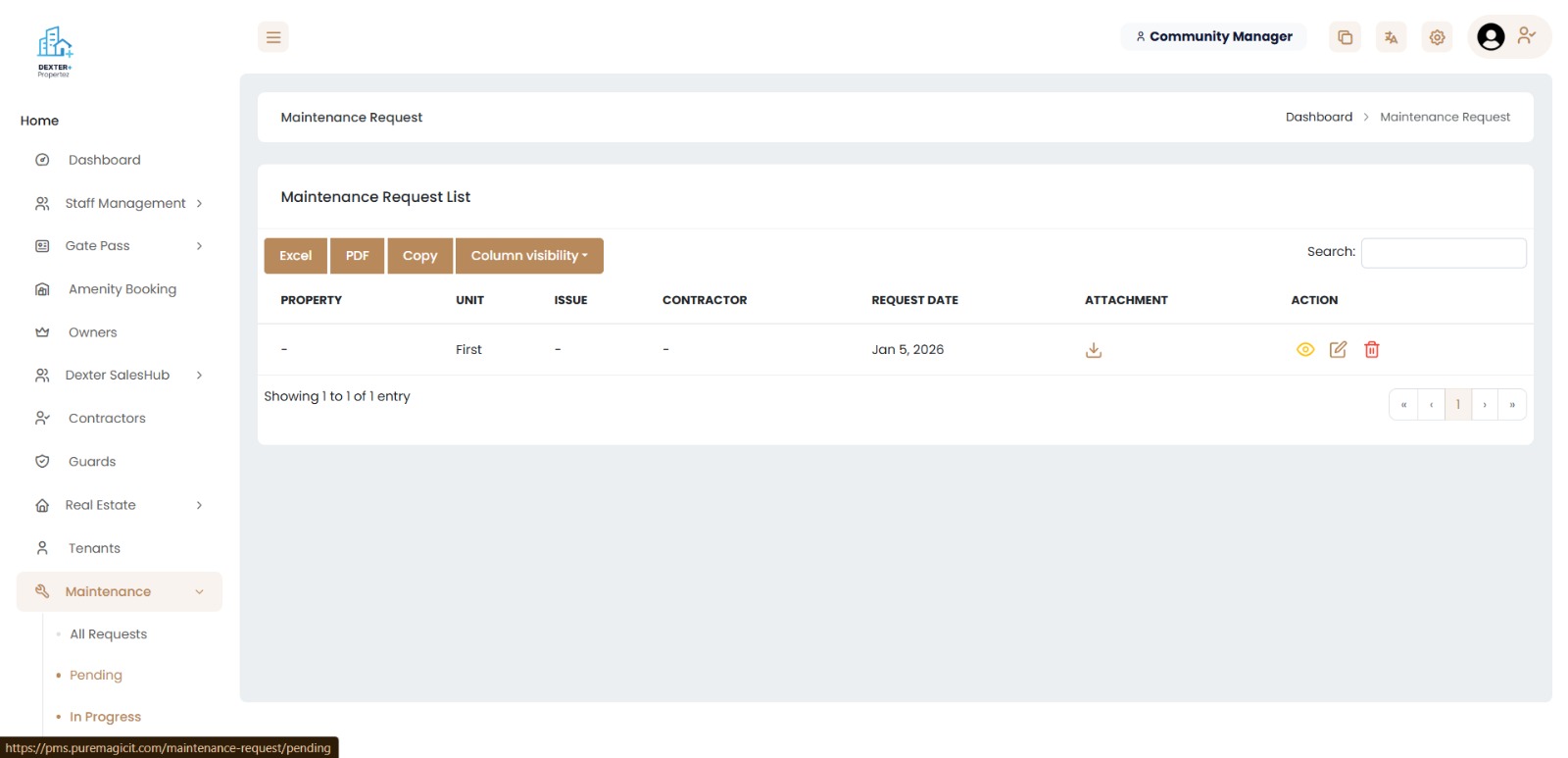This screenshot has width=1568, height=758.
Task: Expand the Gate Pass submenu
Action: click(120, 246)
